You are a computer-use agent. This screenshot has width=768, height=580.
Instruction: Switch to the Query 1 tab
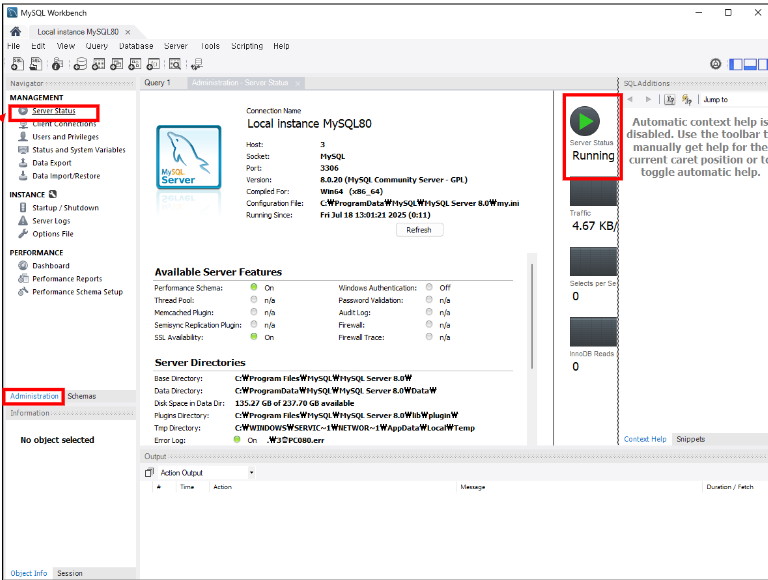pyautogui.click(x=157, y=83)
